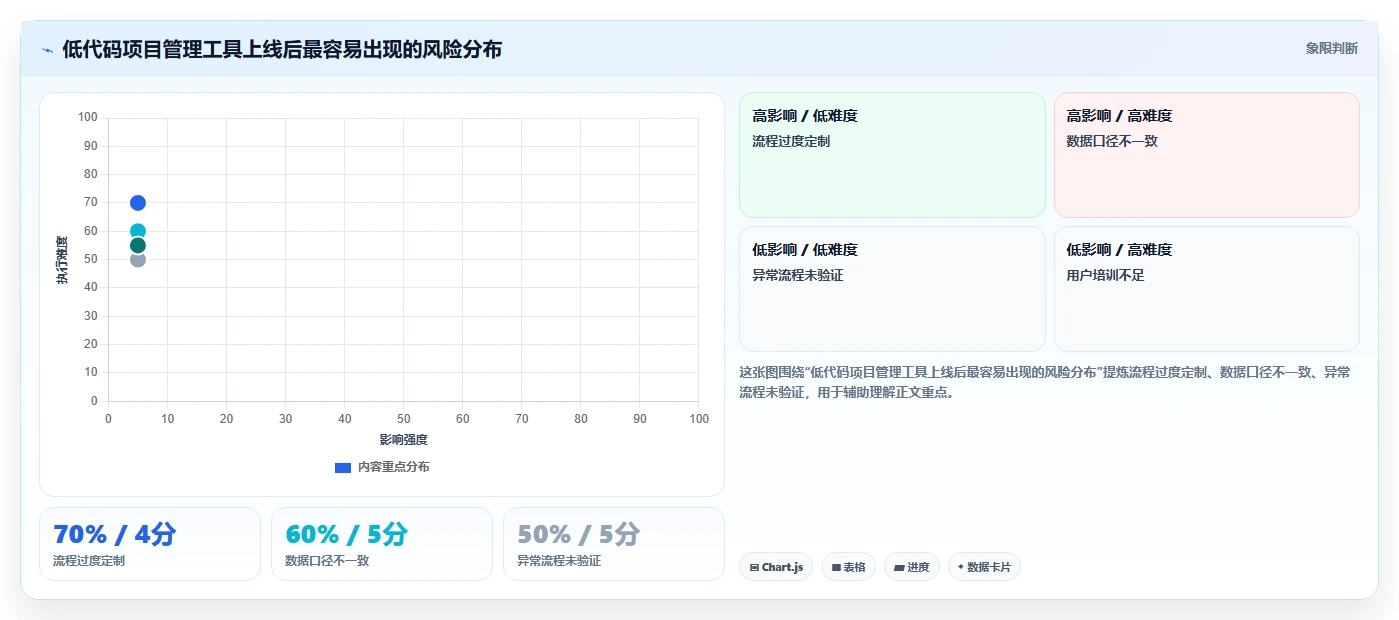
Task: Click the 数据口径不一致 label under 60%
Action: [327, 561]
